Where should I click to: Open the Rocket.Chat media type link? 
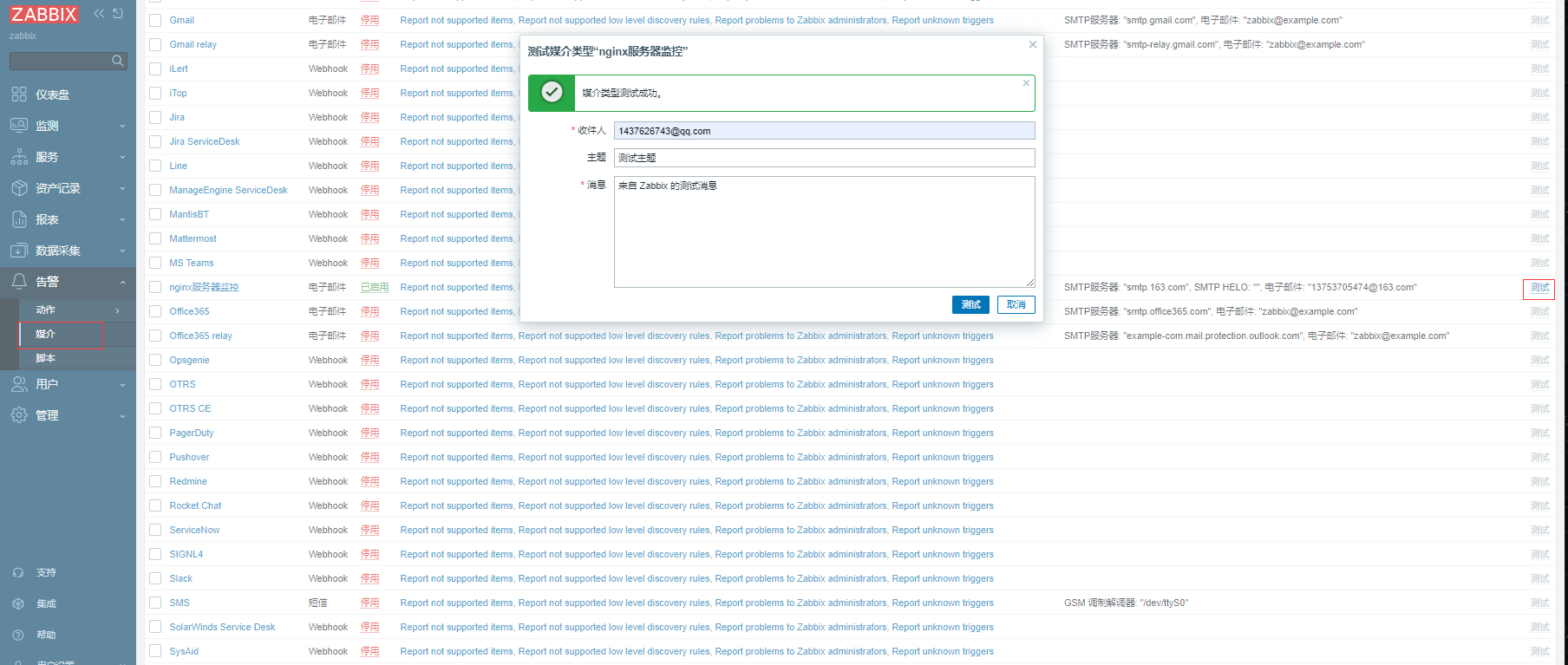[x=195, y=505]
